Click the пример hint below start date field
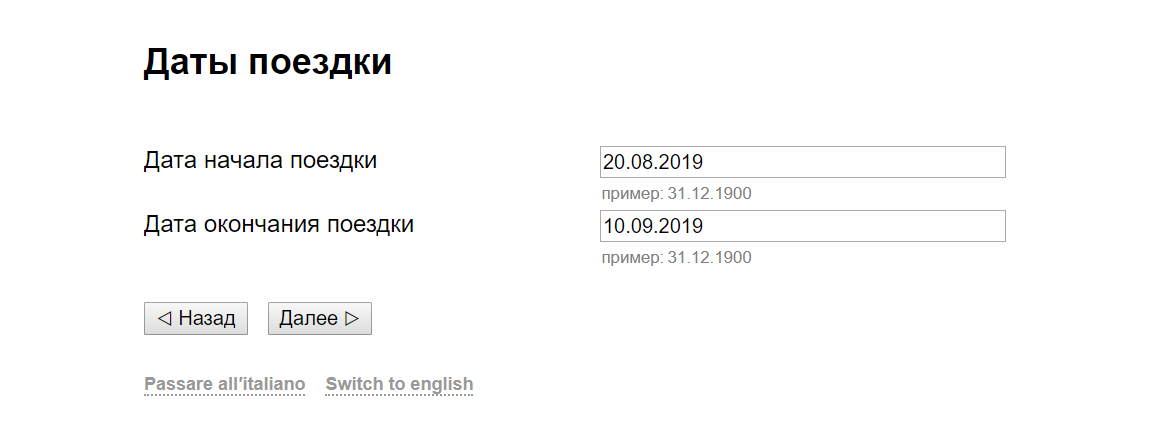Screen dimensions: 1169x438 [x=676, y=194]
